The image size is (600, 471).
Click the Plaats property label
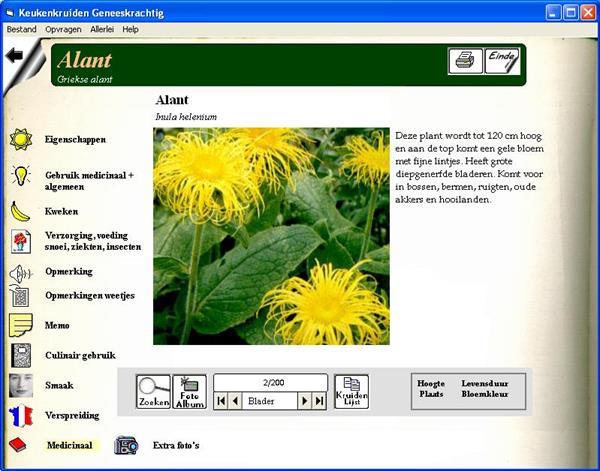(431, 394)
